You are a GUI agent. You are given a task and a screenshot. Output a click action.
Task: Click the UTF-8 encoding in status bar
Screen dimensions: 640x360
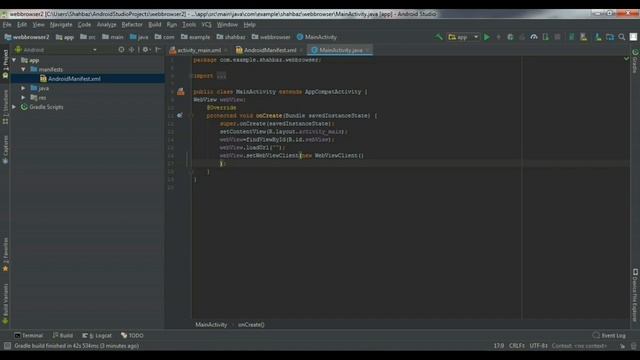coord(538,346)
